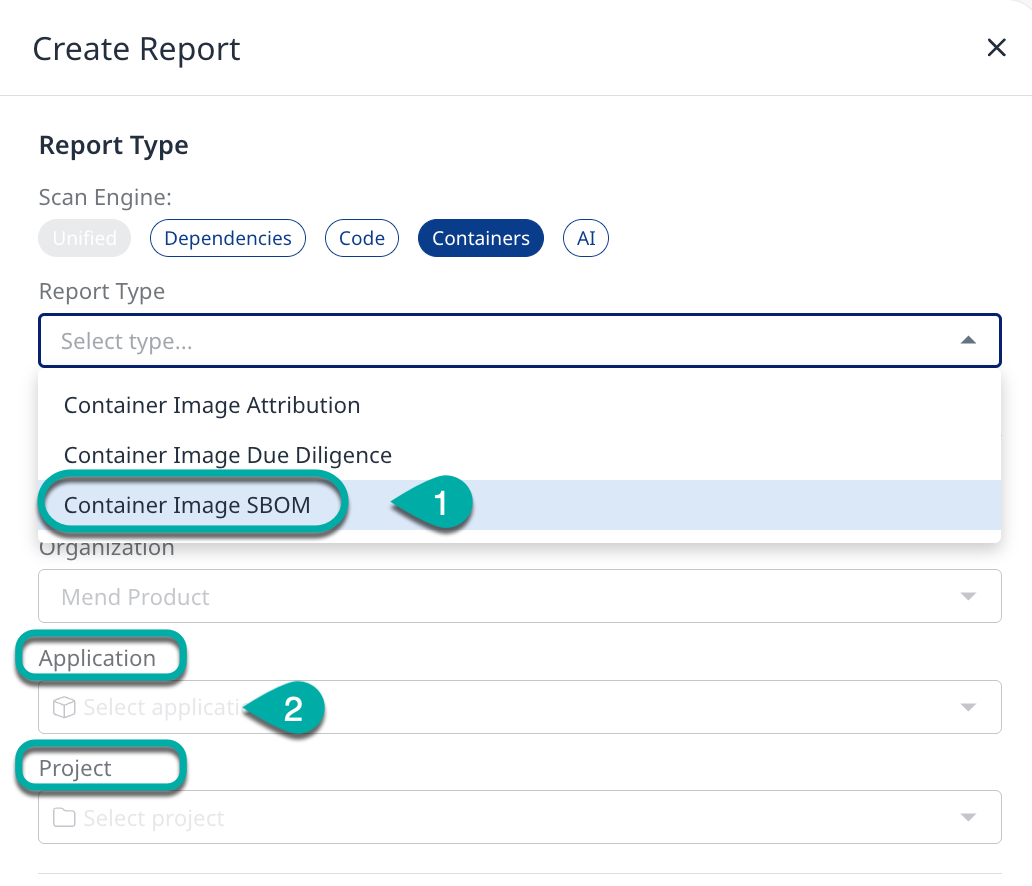Click the selected Containers scan engine chip

tap(481, 238)
